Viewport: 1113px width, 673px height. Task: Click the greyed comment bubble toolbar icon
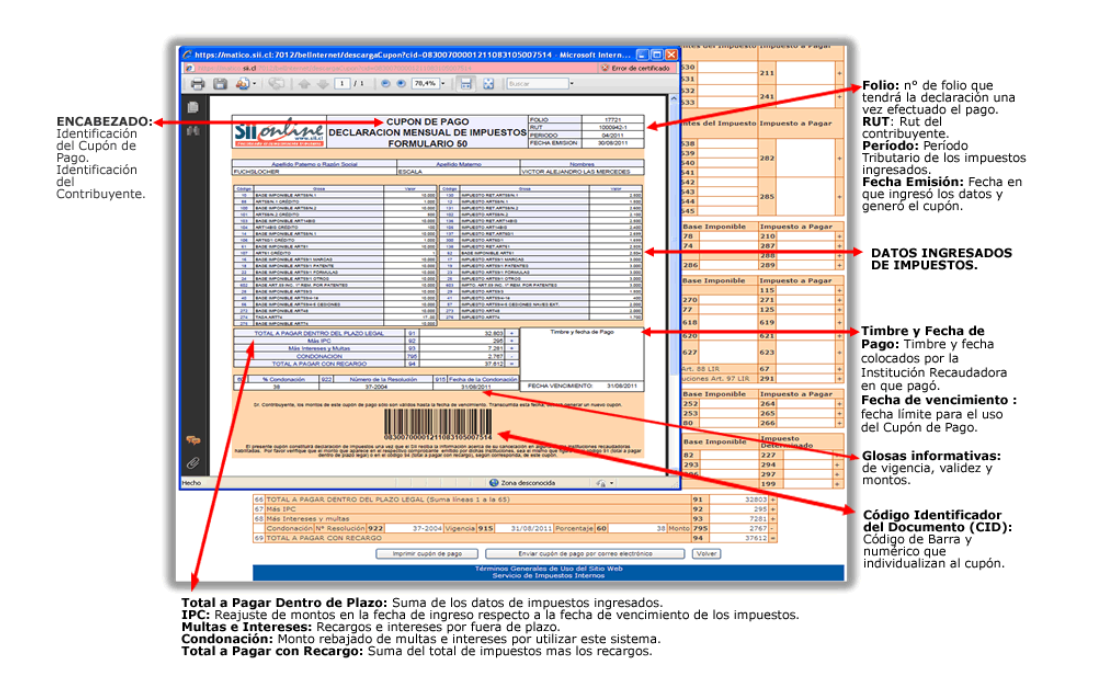pos(277,84)
